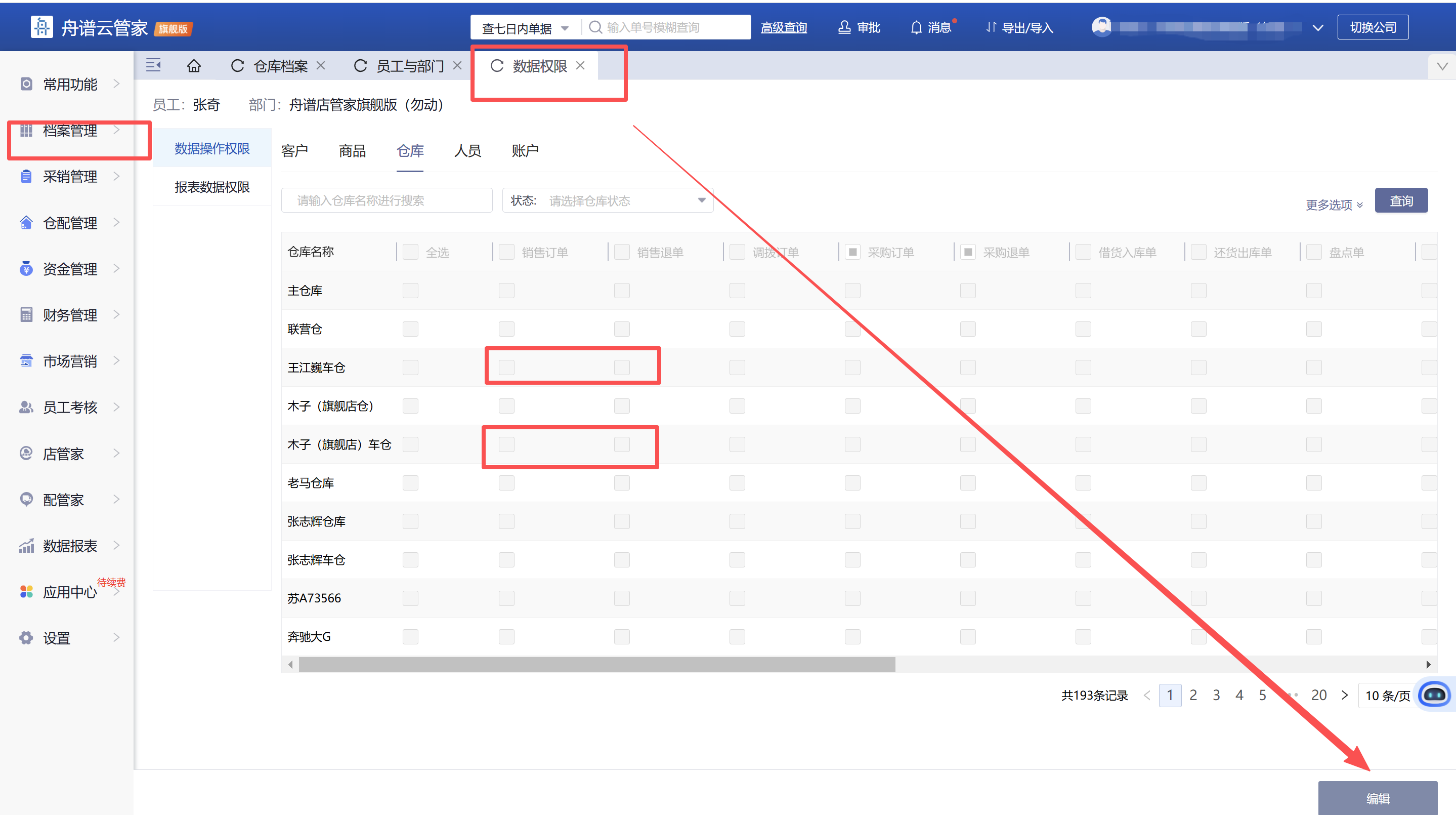Screen dimensions: 1456x815
Task: Close the 数据权限 tab
Action: click(x=580, y=66)
